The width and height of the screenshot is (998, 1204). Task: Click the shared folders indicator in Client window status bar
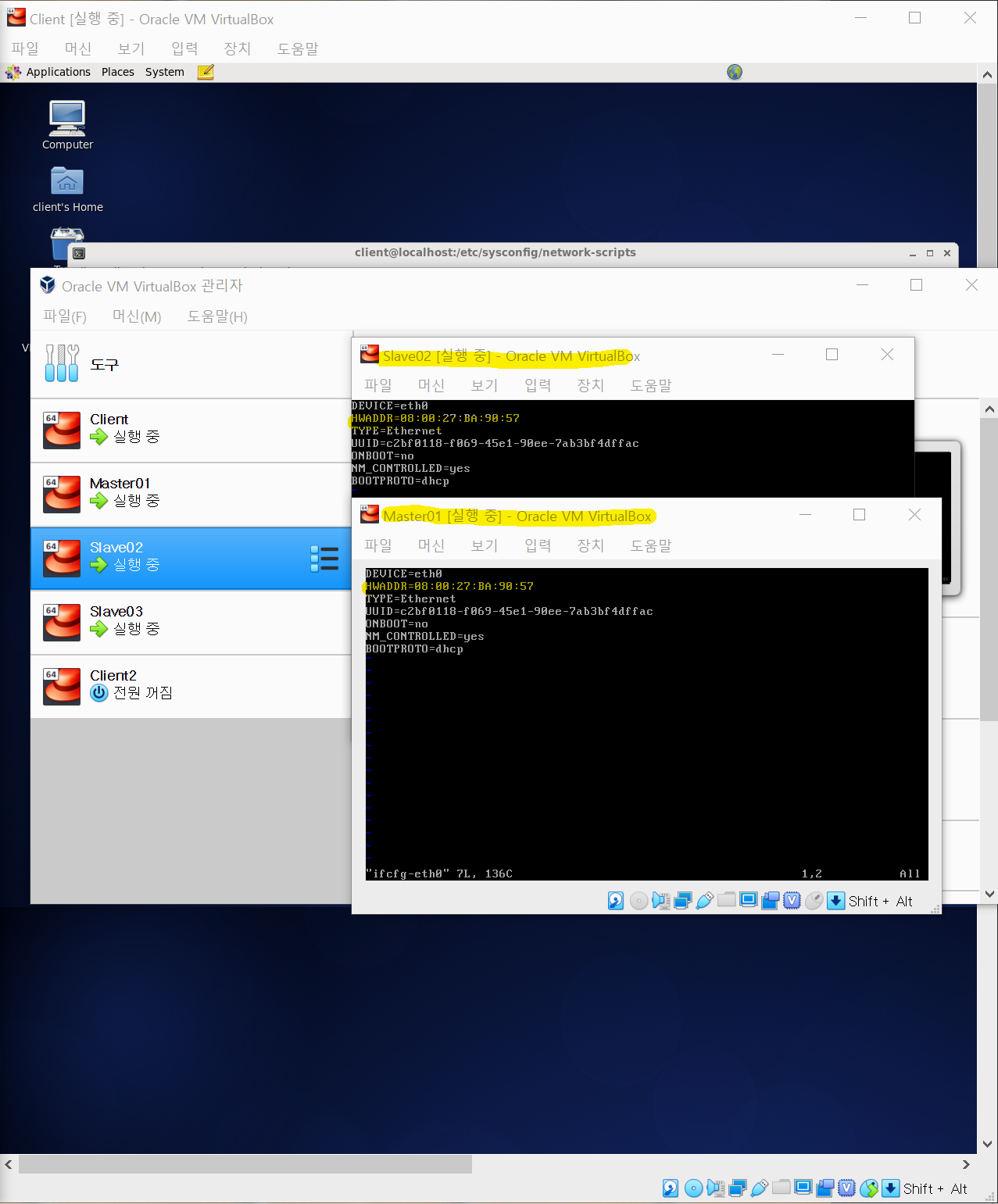click(x=781, y=1188)
